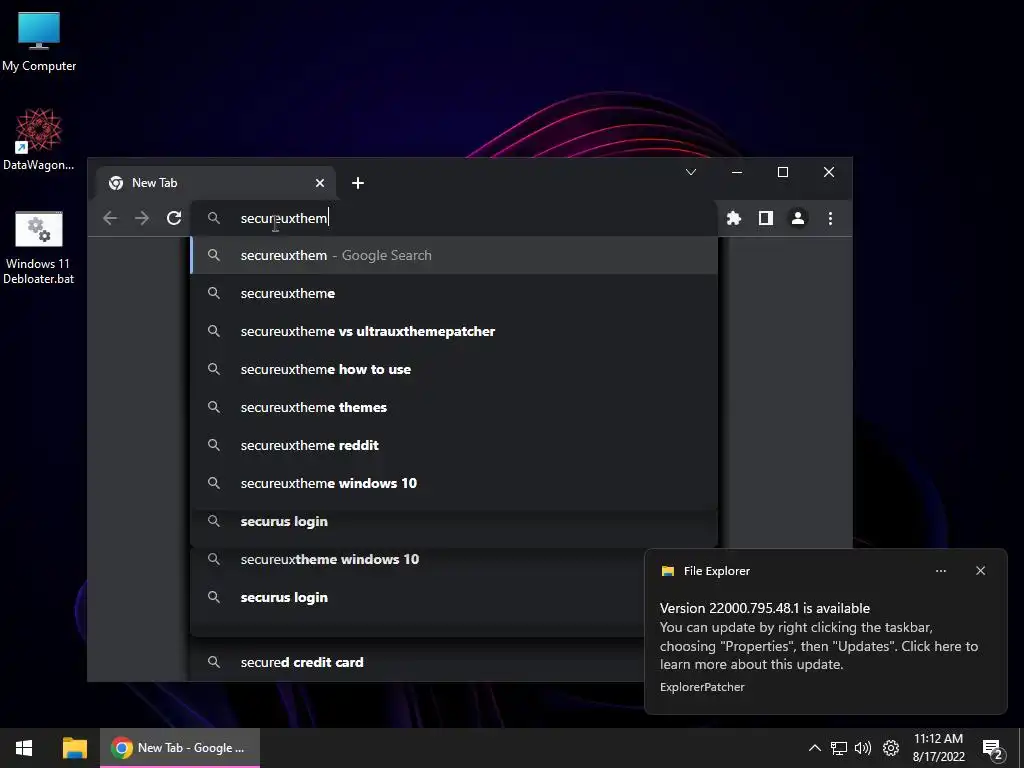Open Chrome's tab search chevron
Image resolution: width=1024 pixels, height=768 pixels.
[x=691, y=172]
